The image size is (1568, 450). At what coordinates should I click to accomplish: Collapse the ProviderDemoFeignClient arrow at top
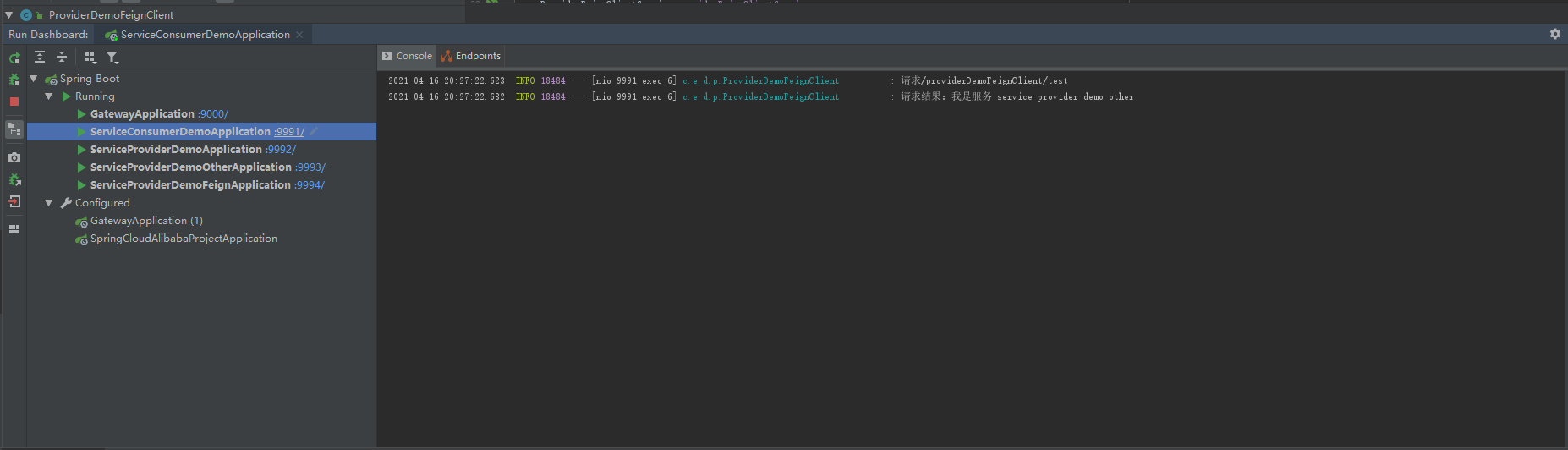9,14
